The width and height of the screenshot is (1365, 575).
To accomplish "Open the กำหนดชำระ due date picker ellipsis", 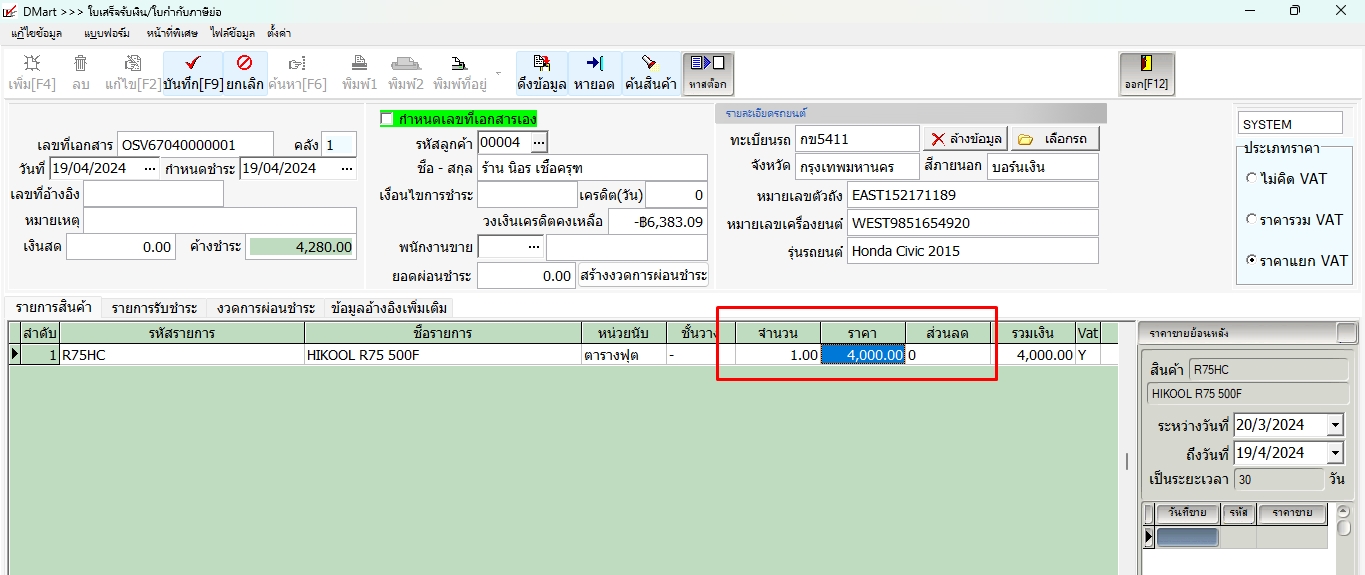I will (x=347, y=168).
